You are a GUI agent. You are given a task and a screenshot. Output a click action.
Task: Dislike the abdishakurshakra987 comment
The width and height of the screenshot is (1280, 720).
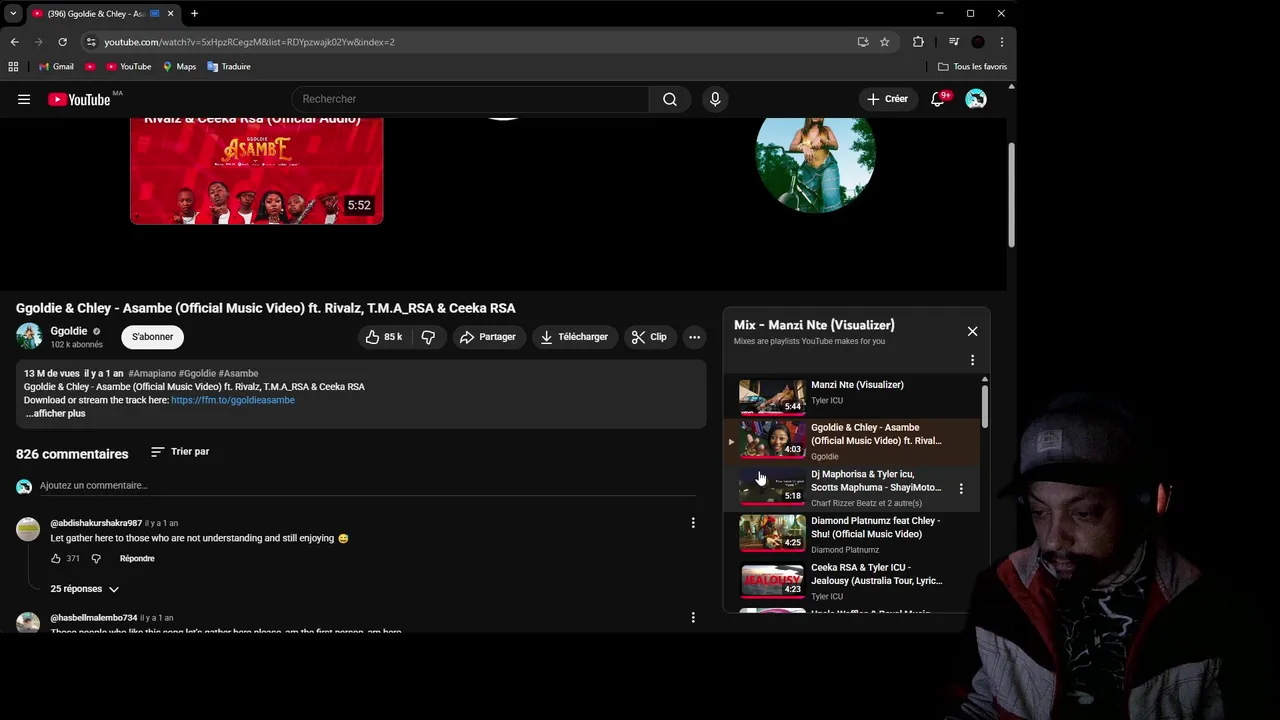(96, 558)
